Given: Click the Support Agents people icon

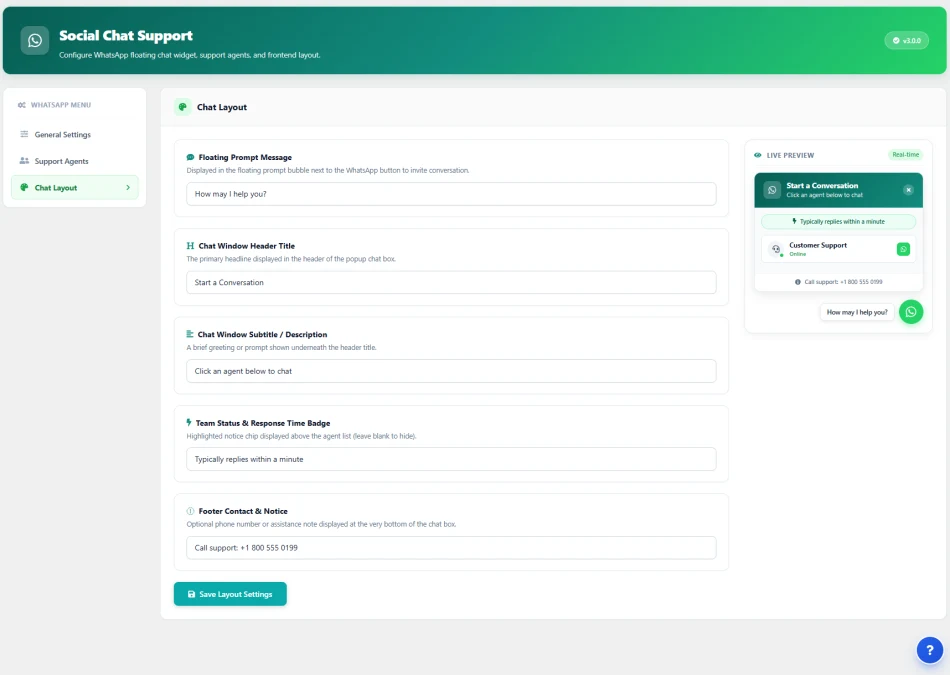Looking at the screenshot, I should click(24, 161).
